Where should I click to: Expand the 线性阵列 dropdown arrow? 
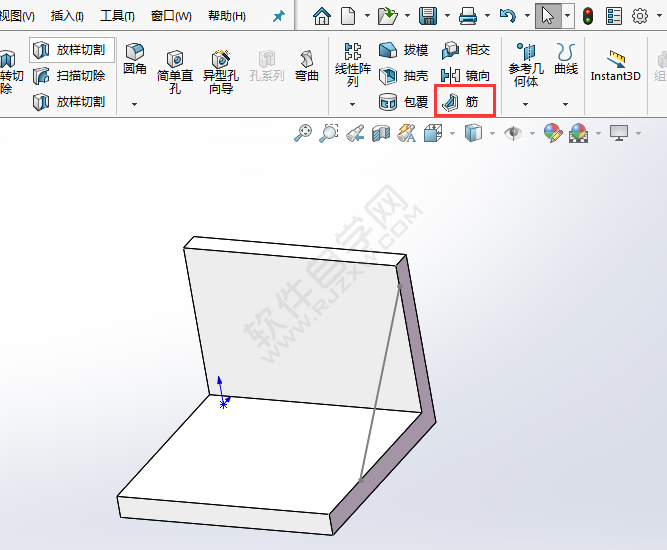[352, 104]
